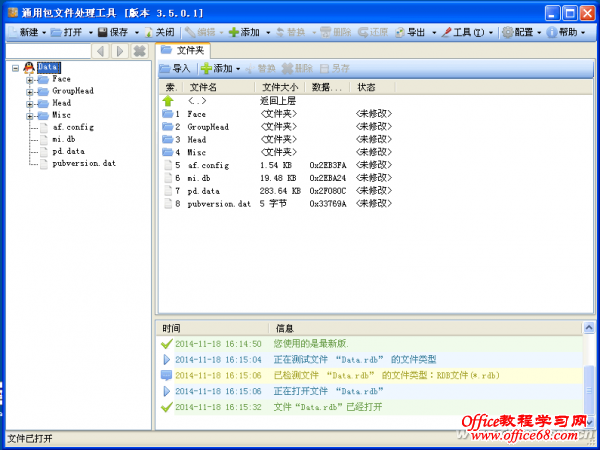Open the 新建 dropdown arrow

tap(44, 33)
